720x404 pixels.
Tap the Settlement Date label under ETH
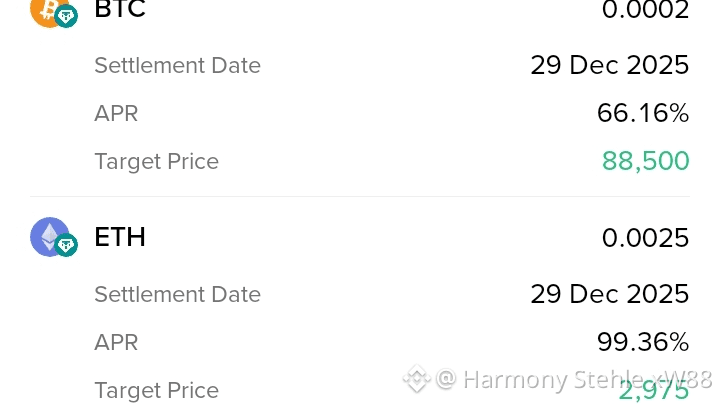click(177, 294)
